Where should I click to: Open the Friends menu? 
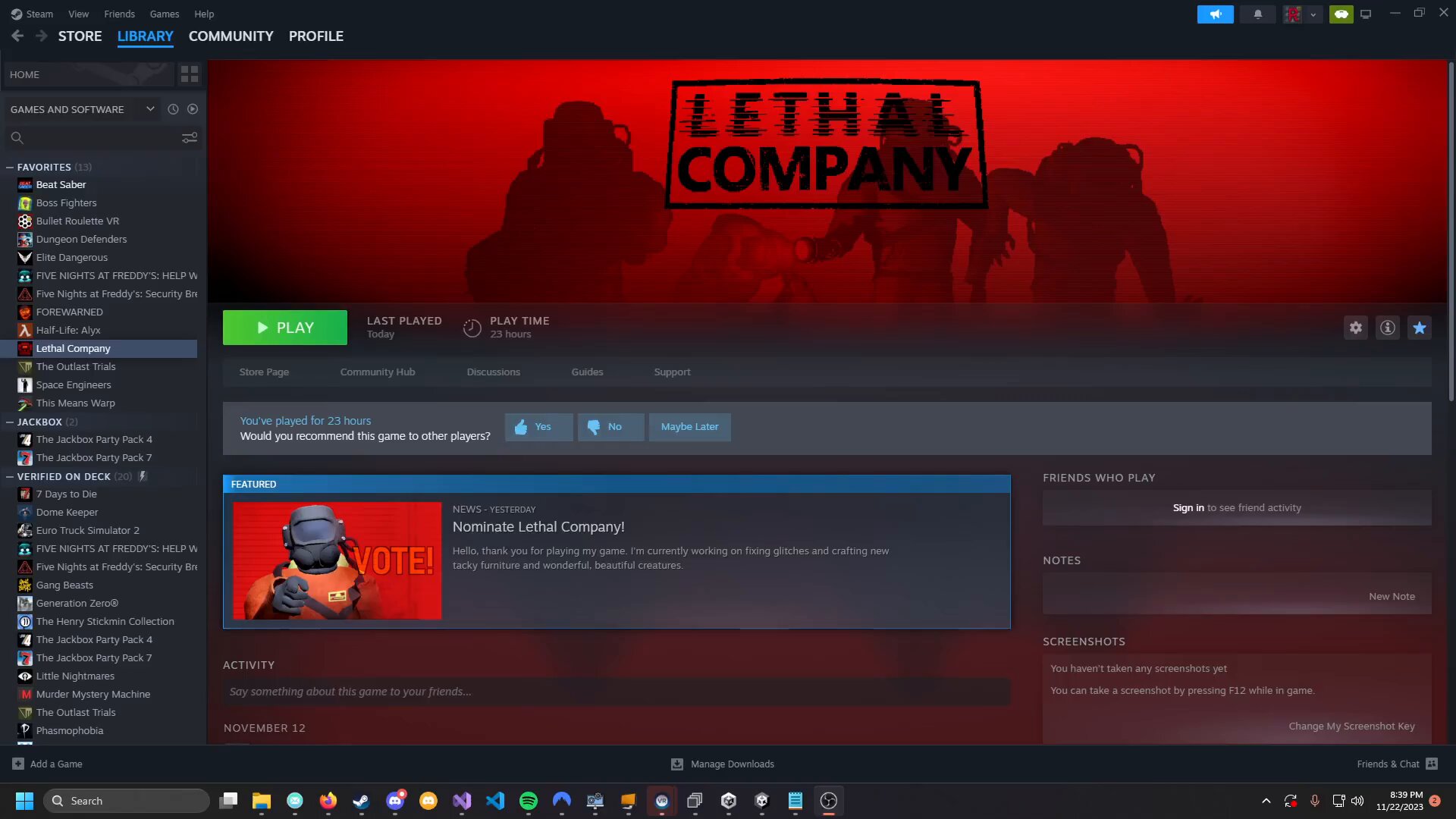pos(119,14)
